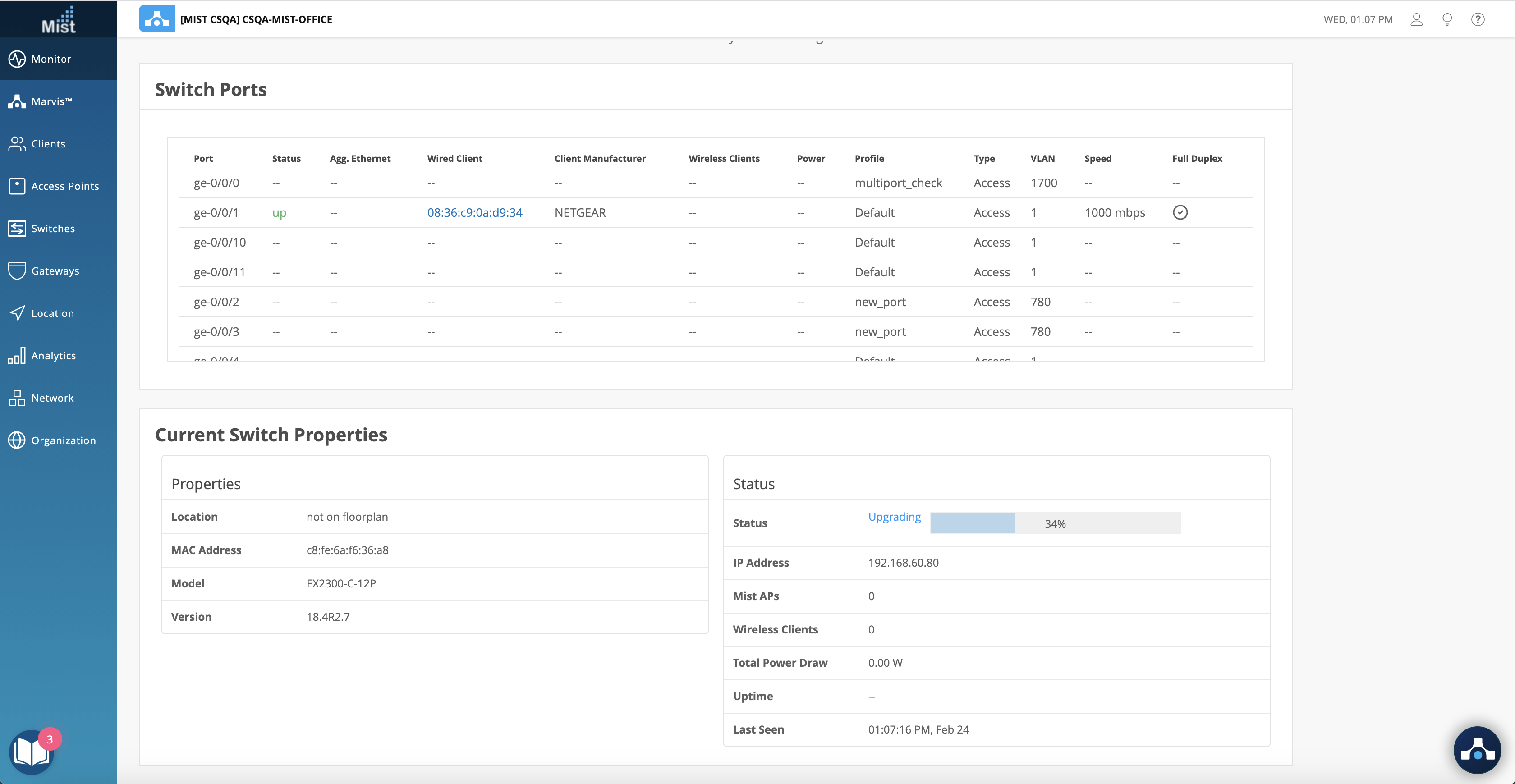Open the Monitor menu
The width and height of the screenshot is (1515, 784).
coord(51,59)
